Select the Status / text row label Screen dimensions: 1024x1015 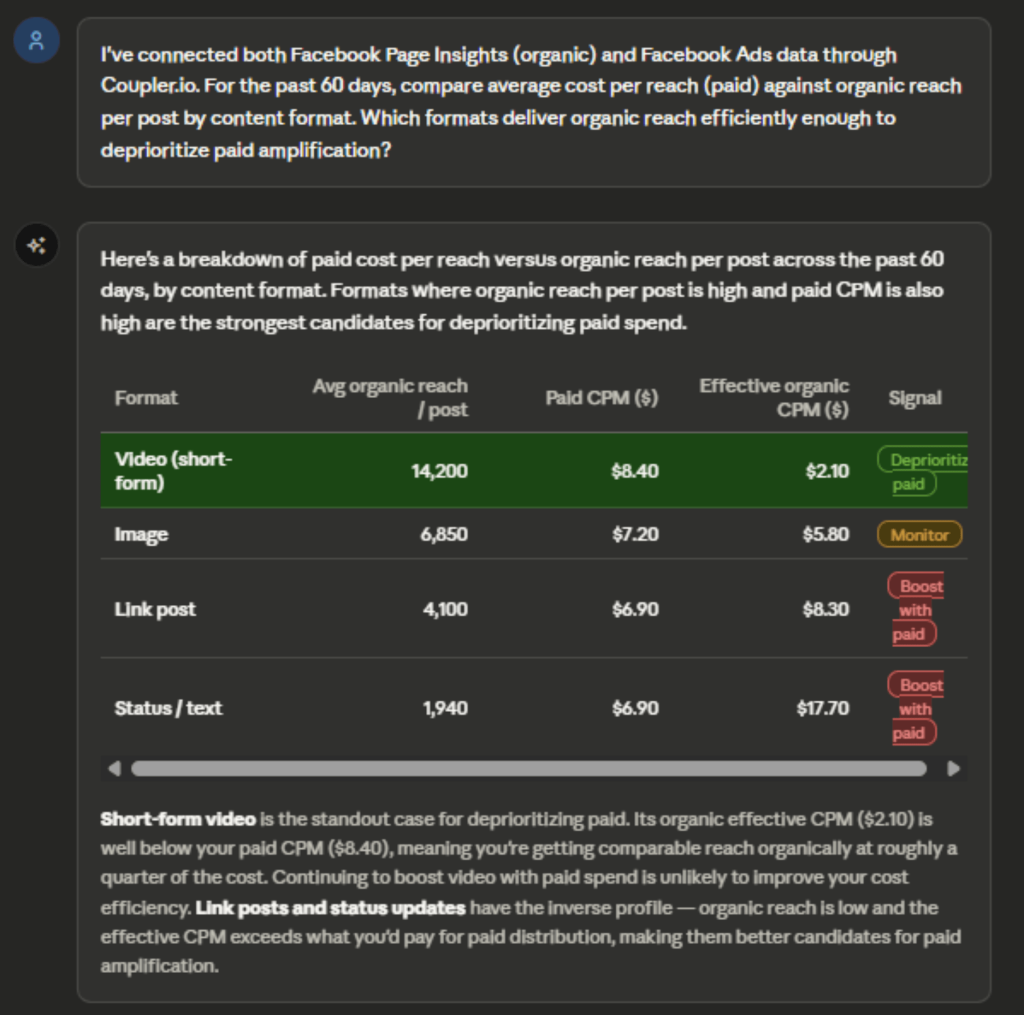pos(168,708)
